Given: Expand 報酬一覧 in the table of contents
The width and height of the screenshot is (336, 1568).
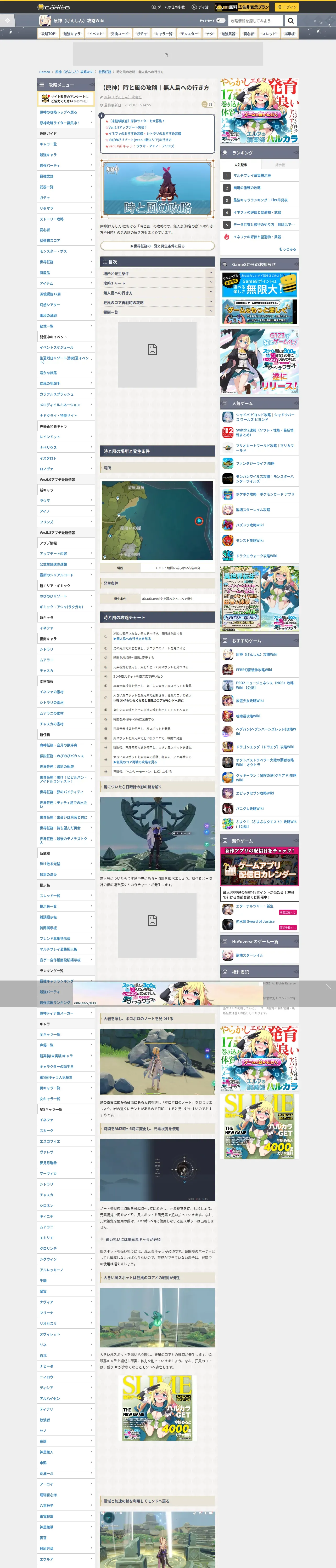Looking at the screenshot, I should (x=157, y=312).
